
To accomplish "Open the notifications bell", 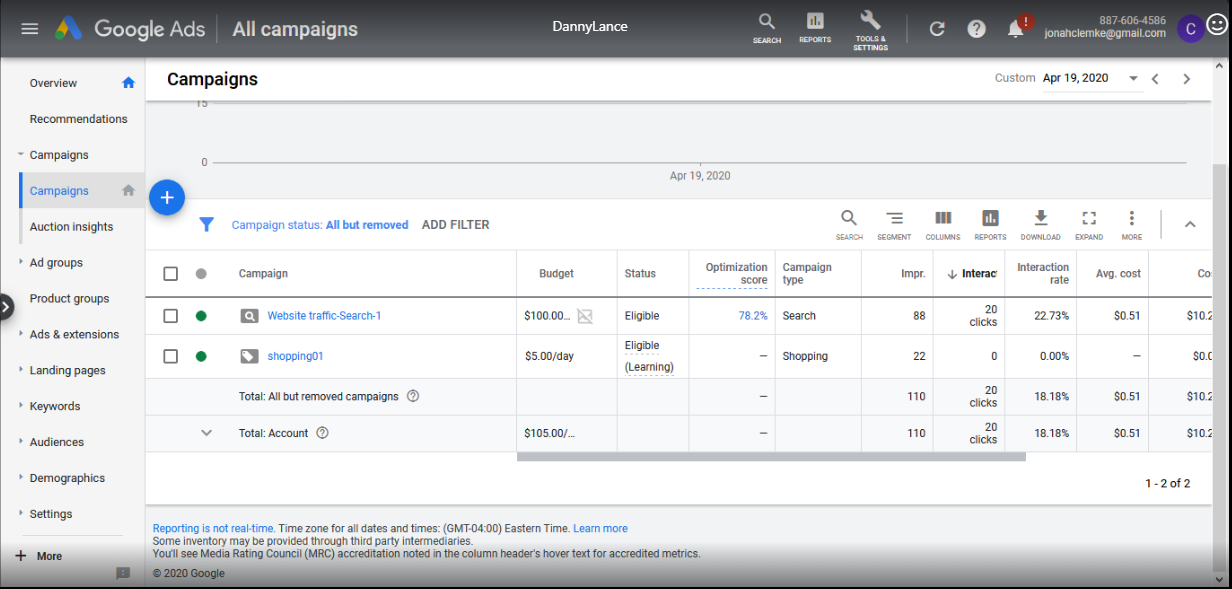I will pos(1016,29).
